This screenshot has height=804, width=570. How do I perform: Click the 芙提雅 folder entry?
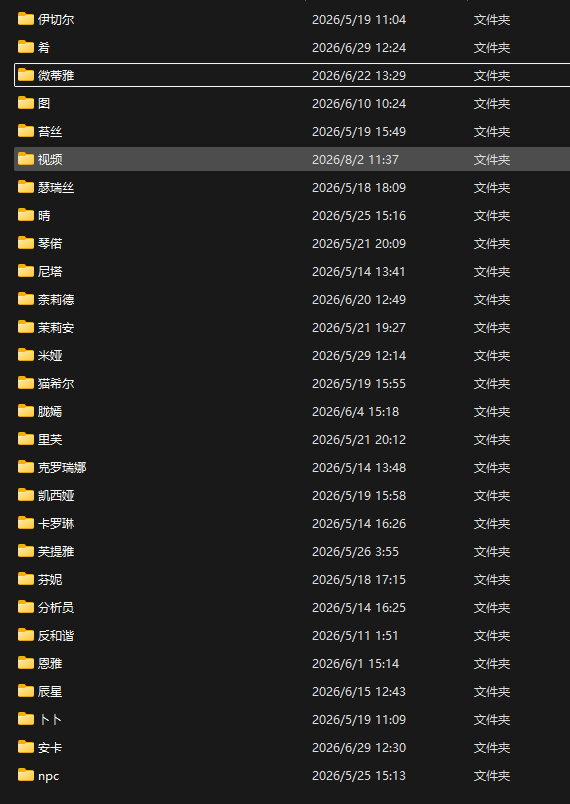coord(292,551)
